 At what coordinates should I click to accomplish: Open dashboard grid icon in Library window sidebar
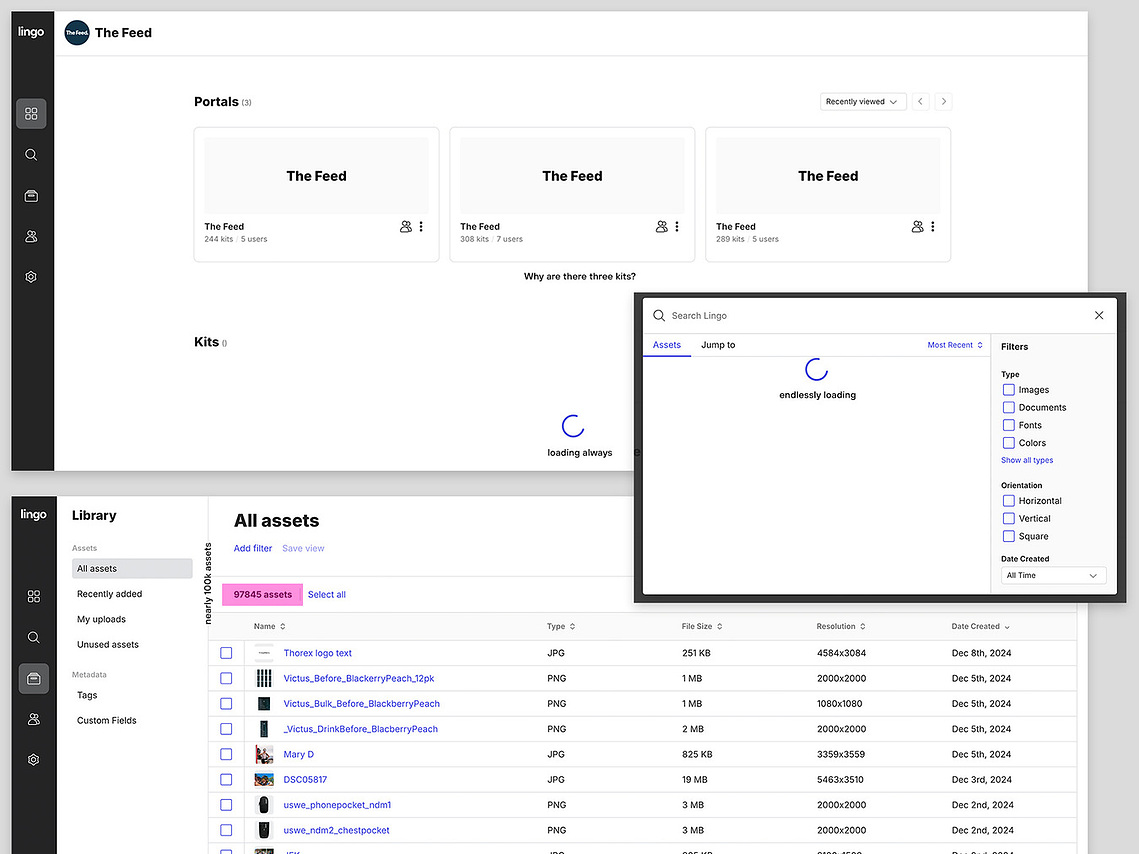coord(33,596)
